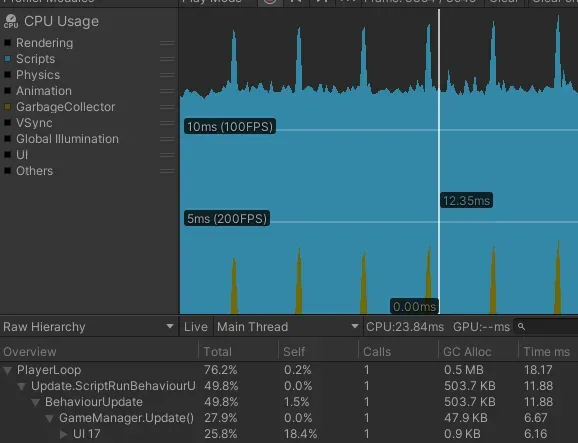Select the UI 17 row name
The image size is (578, 443).
(x=87, y=434)
